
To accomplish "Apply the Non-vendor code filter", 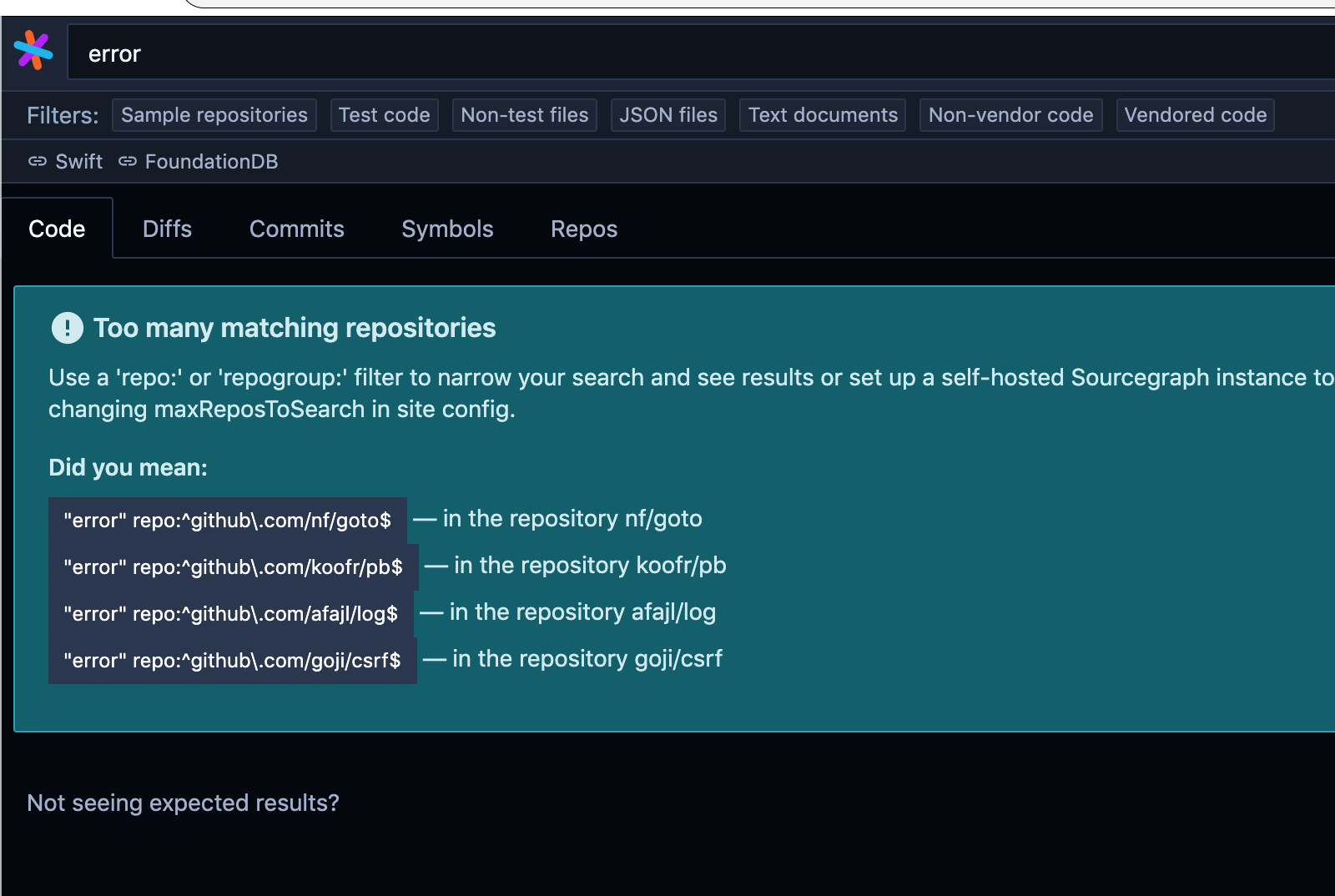I will click(1010, 115).
